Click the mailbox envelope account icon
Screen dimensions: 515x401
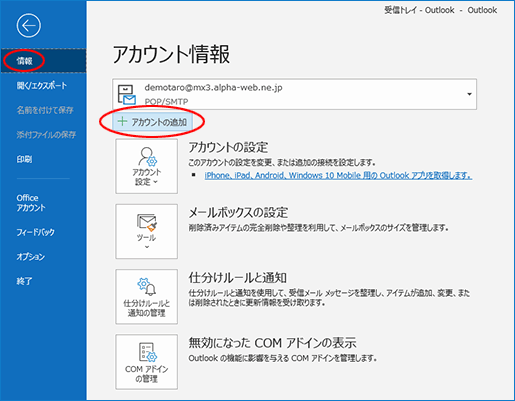tap(126, 95)
